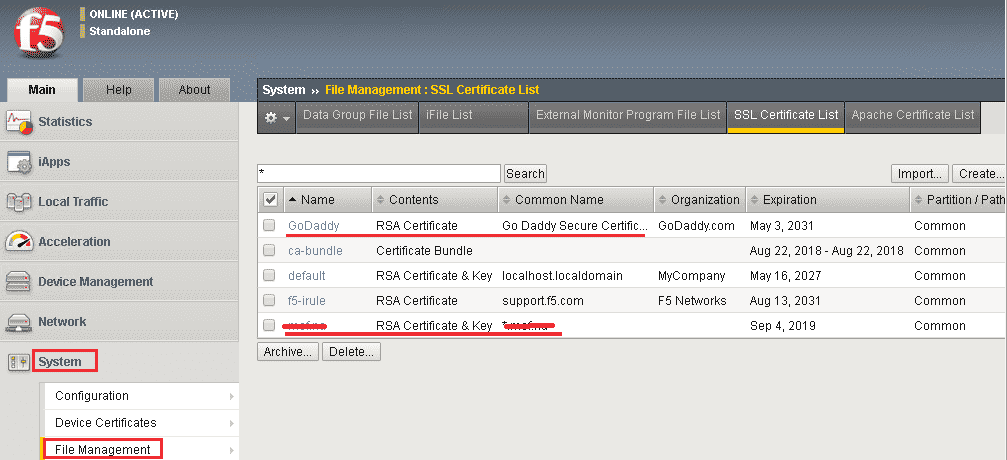Viewport: 1007px width, 460px height.
Task: Sort by Name column arrow
Action: [x=292, y=200]
